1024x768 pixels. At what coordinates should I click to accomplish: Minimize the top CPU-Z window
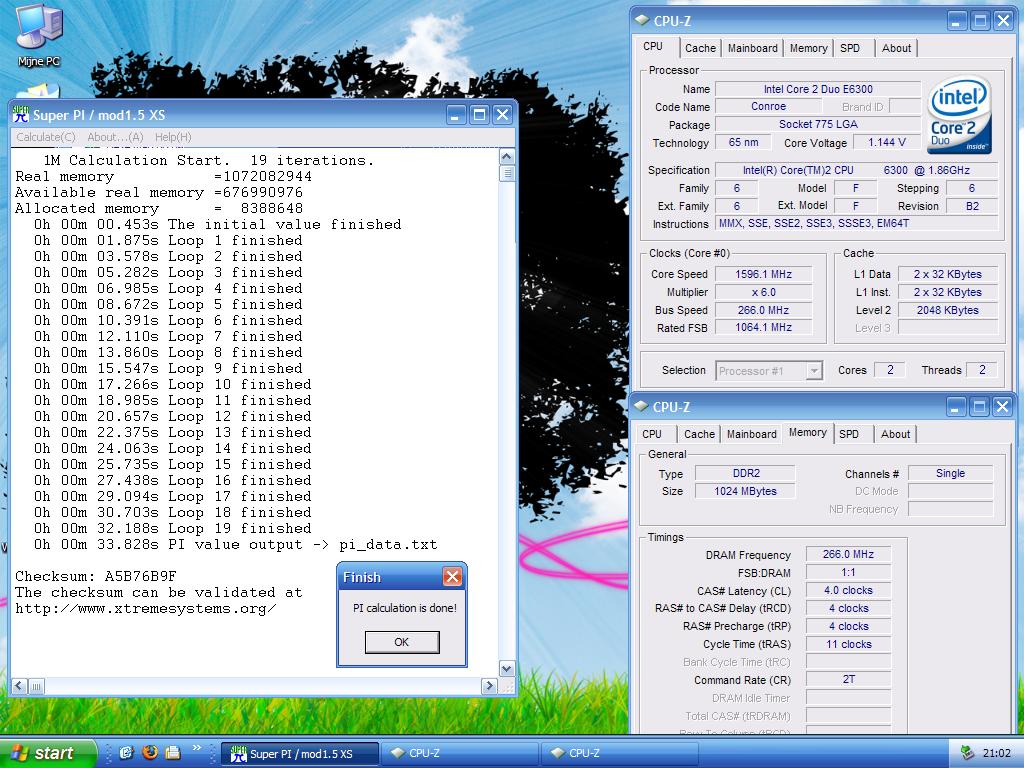click(x=957, y=21)
